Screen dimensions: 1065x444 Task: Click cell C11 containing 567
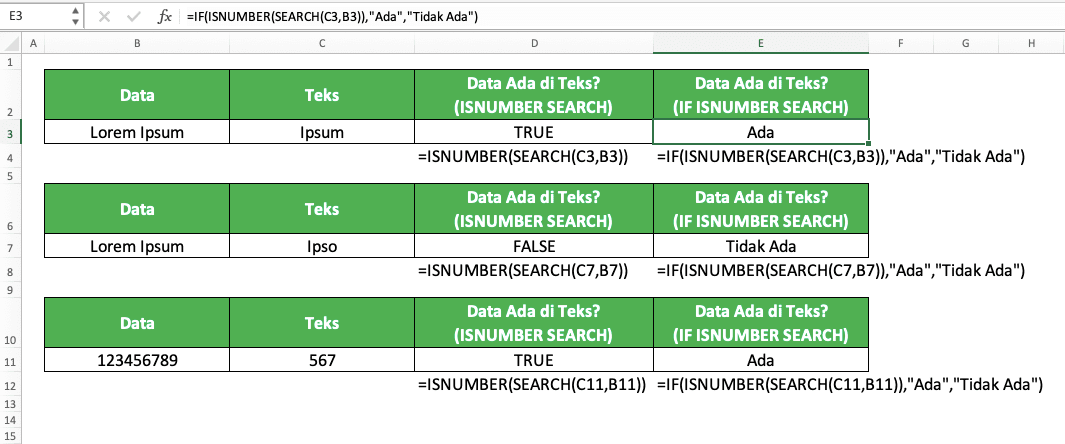[322, 360]
